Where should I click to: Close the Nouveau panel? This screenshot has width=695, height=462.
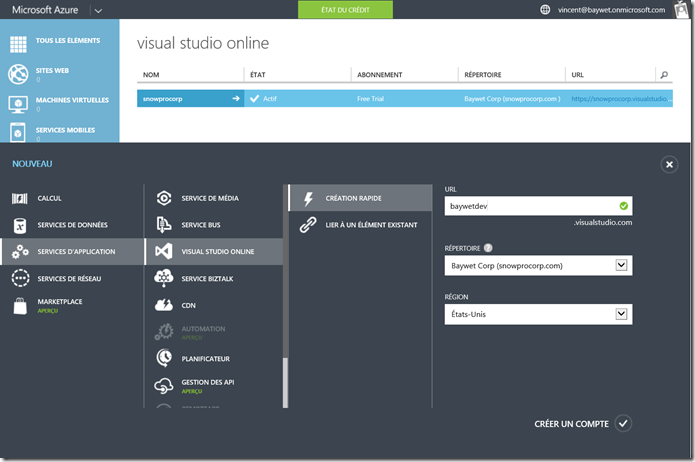coord(669,164)
